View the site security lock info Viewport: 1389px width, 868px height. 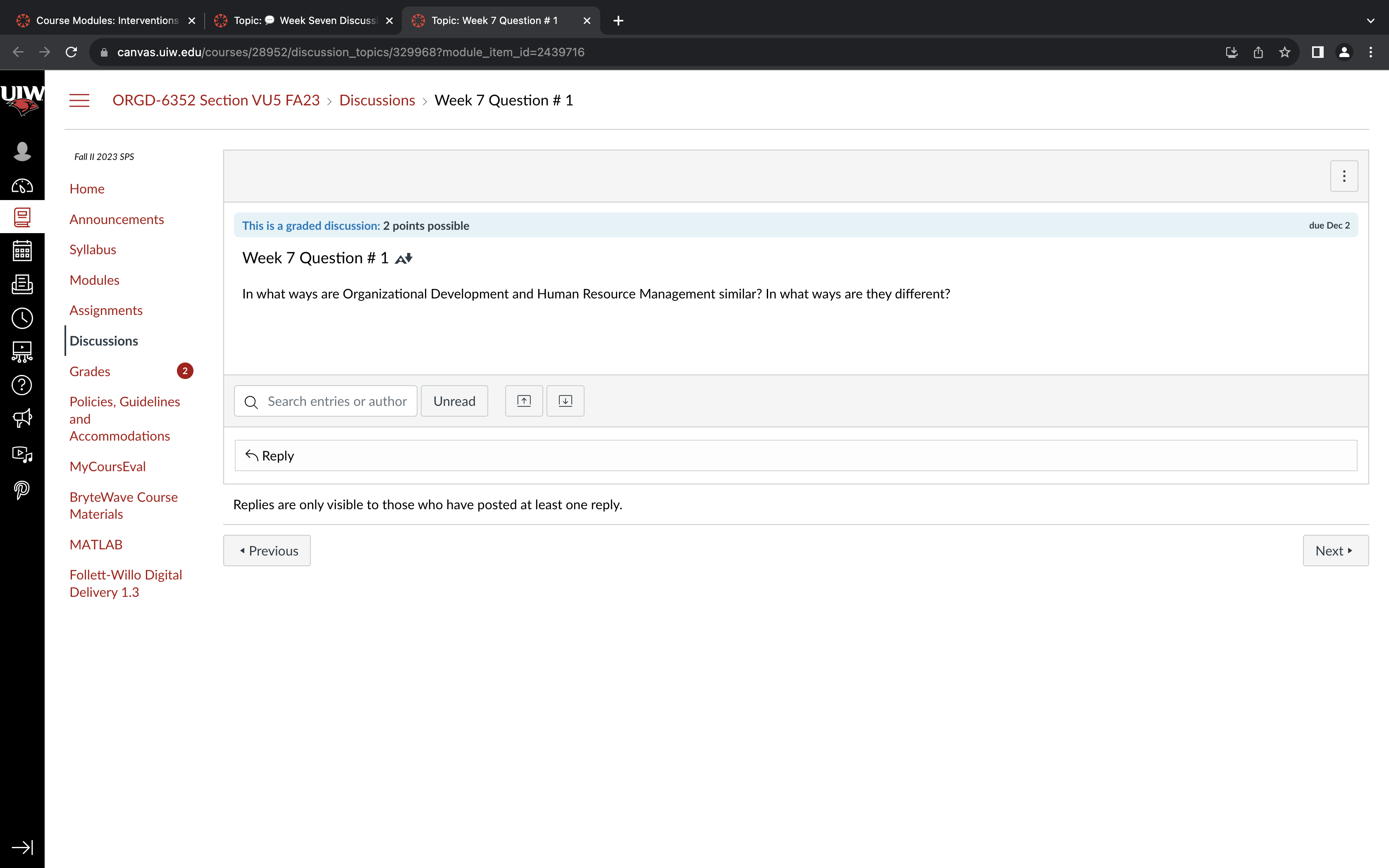tap(104, 52)
